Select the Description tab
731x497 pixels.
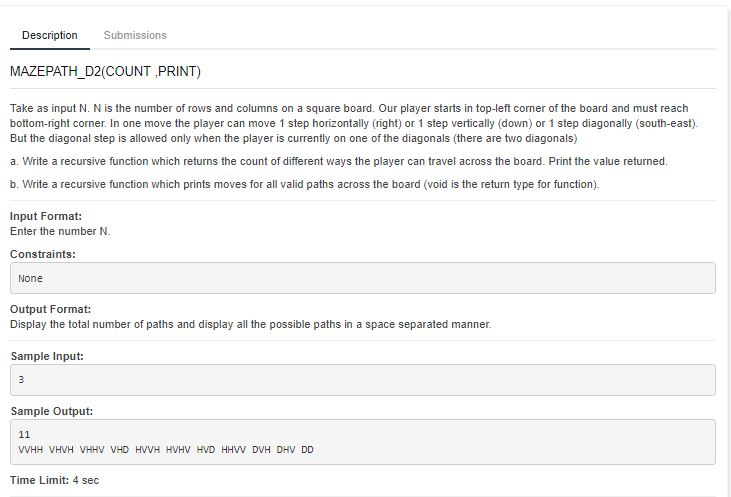click(x=49, y=35)
